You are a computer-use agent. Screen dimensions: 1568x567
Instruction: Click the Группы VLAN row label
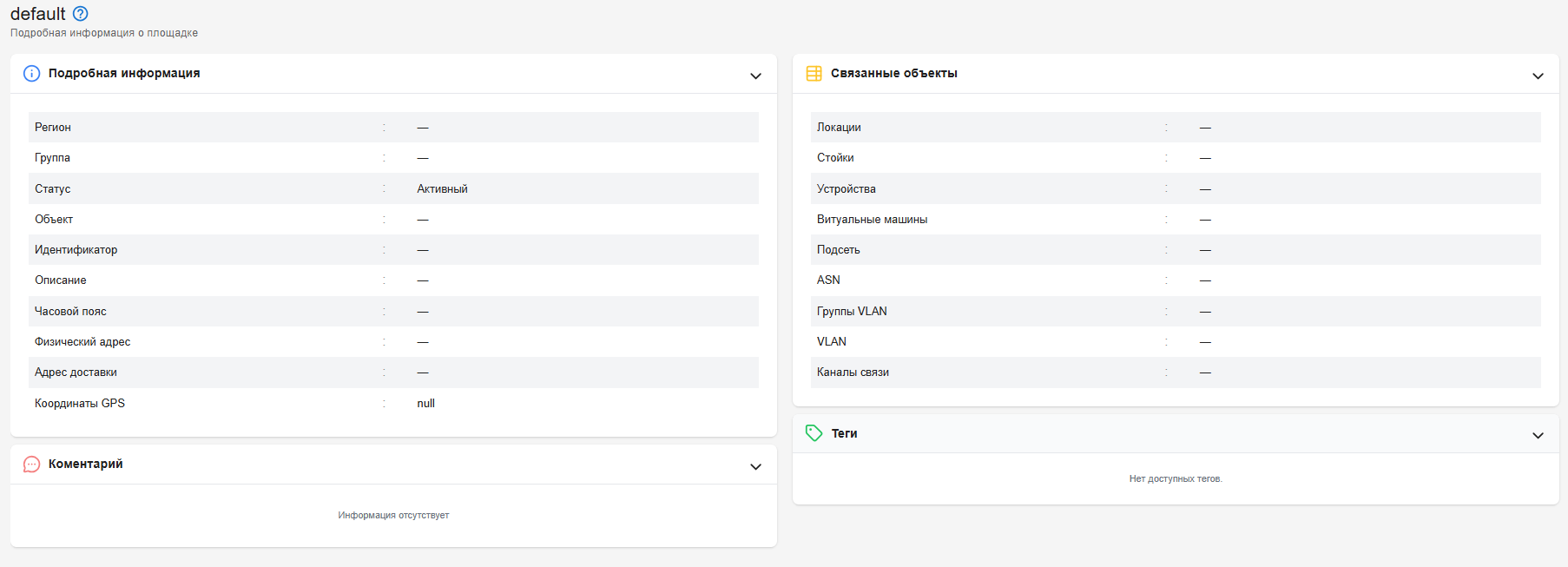click(x=852, y=311)
